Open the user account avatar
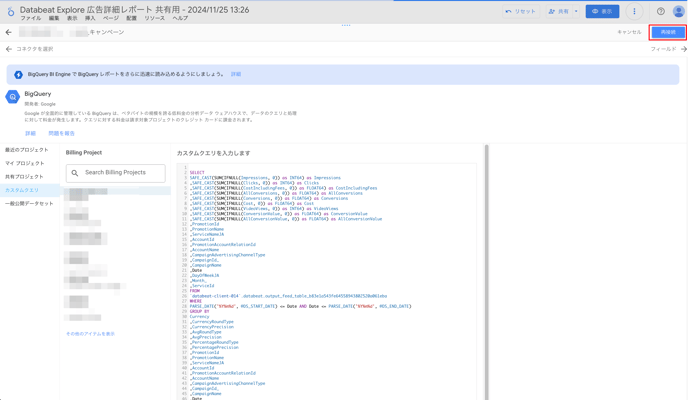Screen dimensions: 688x400 click(x=678, y=11)
